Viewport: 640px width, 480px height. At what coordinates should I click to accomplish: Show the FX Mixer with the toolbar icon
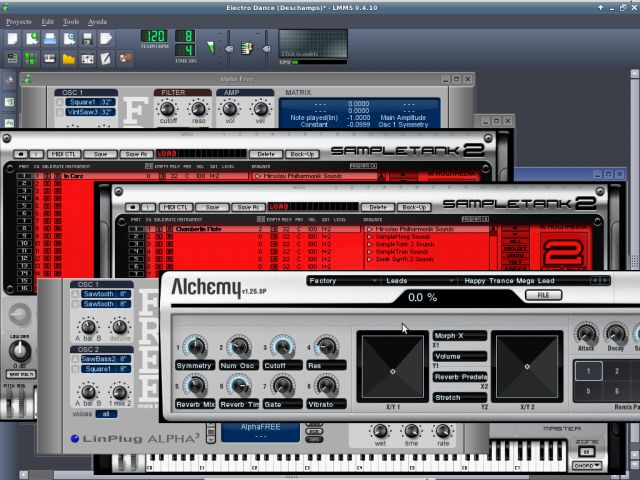pos(87,59)
